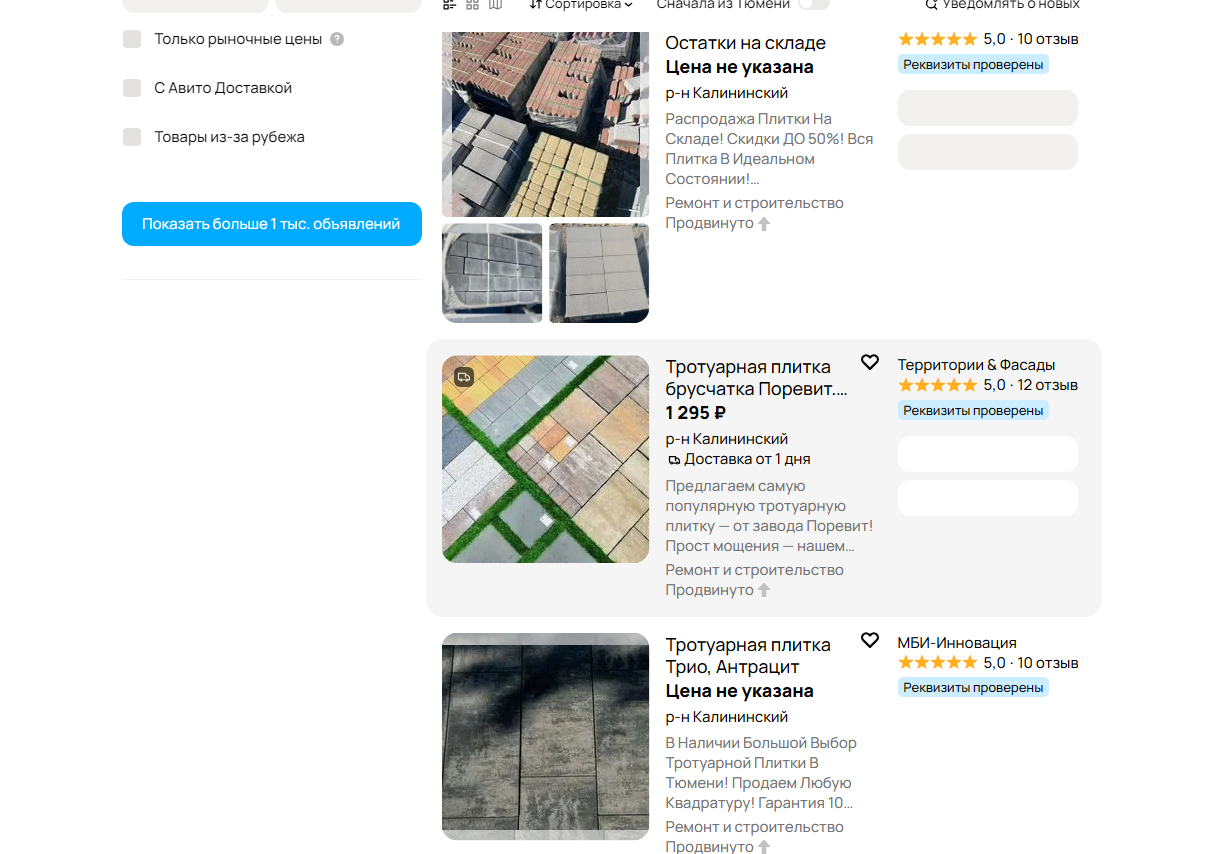Click Показать больше 1 тыс. объявлений button
The height and width of the screenshot is (854, 1206).
coord(272,224)
